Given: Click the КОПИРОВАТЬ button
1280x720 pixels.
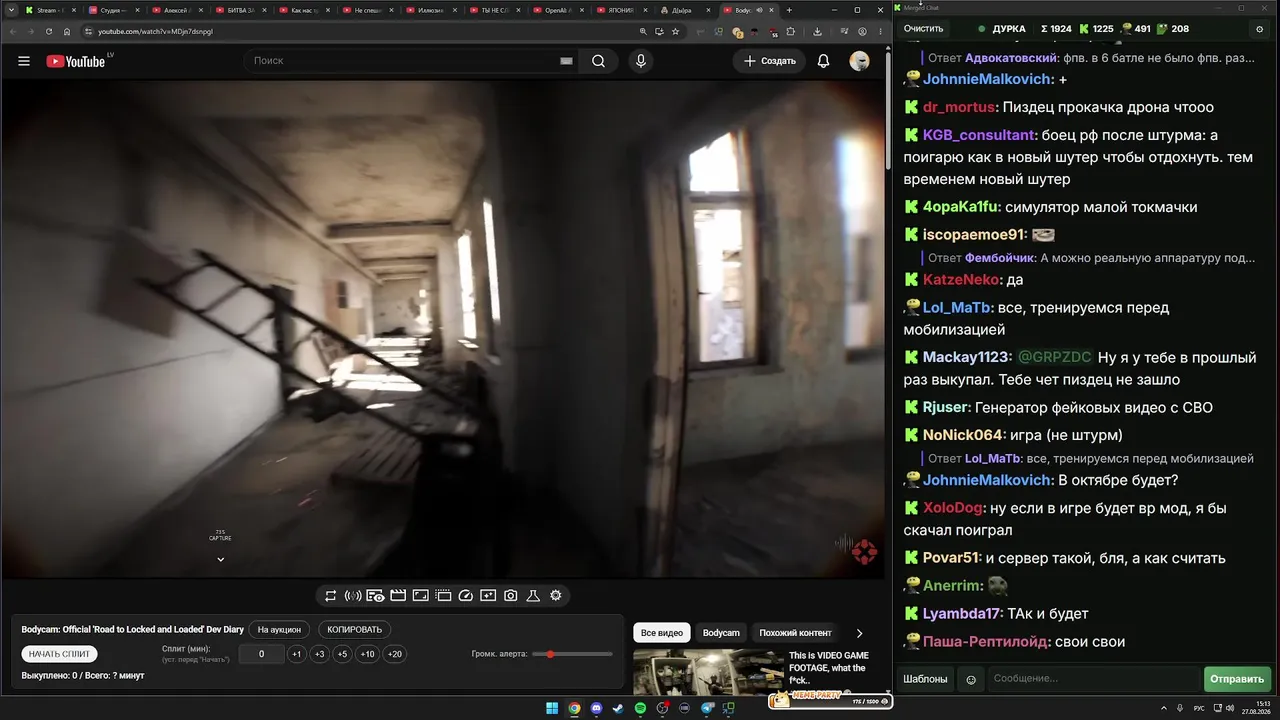Looking at the screenshot, I should tap(355, 630).
